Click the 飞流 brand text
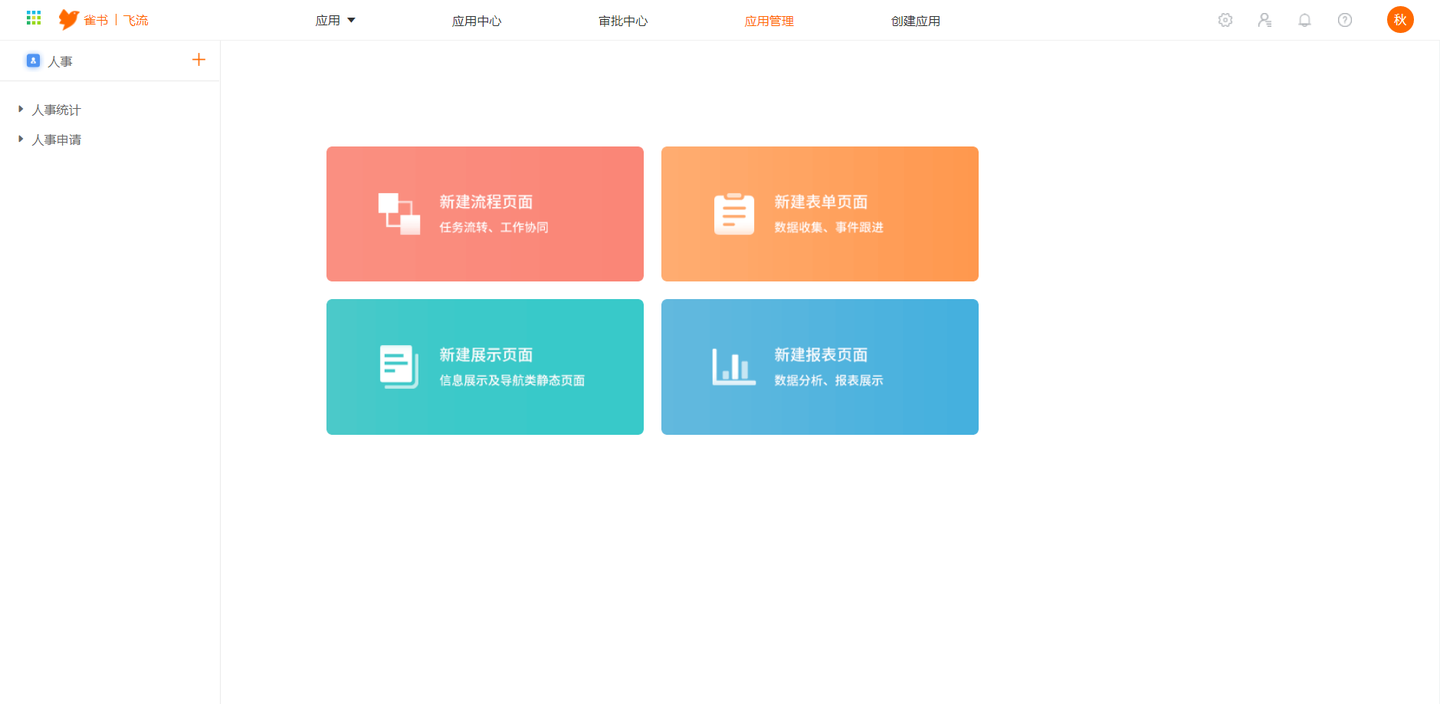 click(136, 20)
